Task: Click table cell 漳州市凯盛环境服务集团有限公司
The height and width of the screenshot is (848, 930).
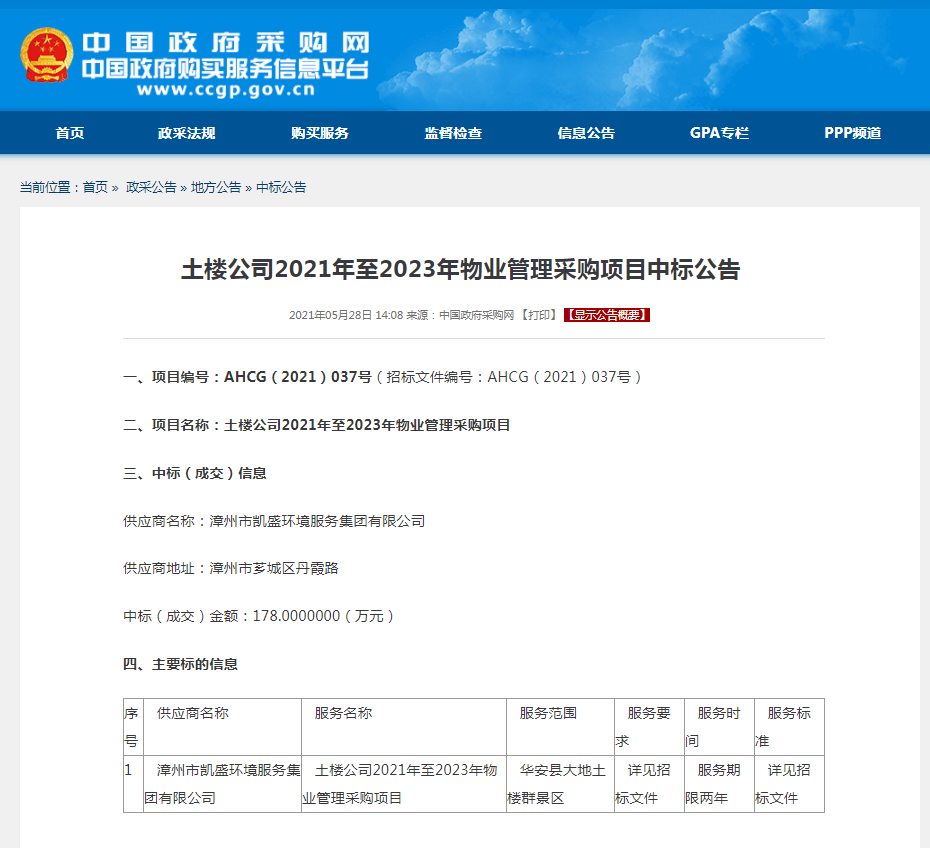Action: [x=222, y=784]
